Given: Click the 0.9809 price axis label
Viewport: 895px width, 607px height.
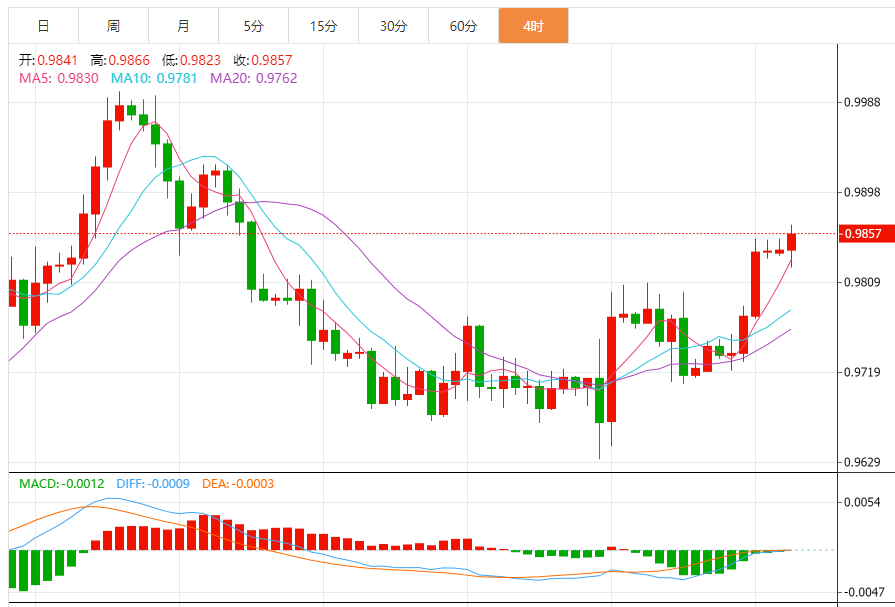Looking at the screenshot, I should [862, 282].
